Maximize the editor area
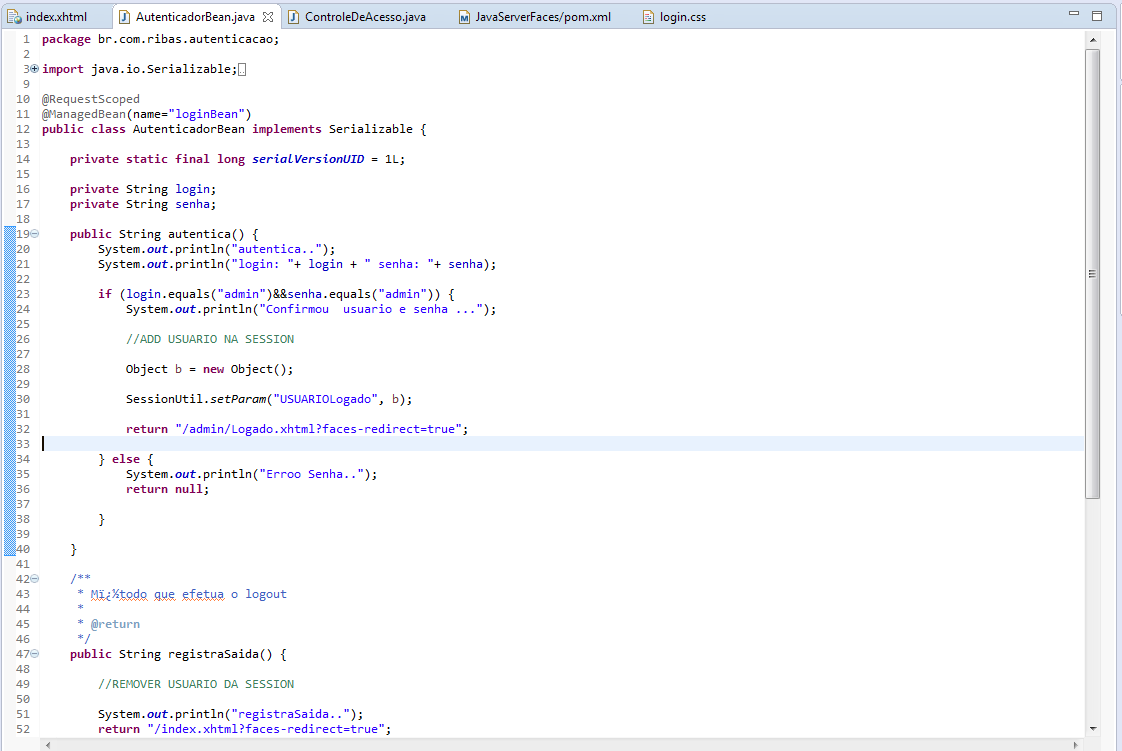Viewport: 1122px width, 751px height. 1097,15
